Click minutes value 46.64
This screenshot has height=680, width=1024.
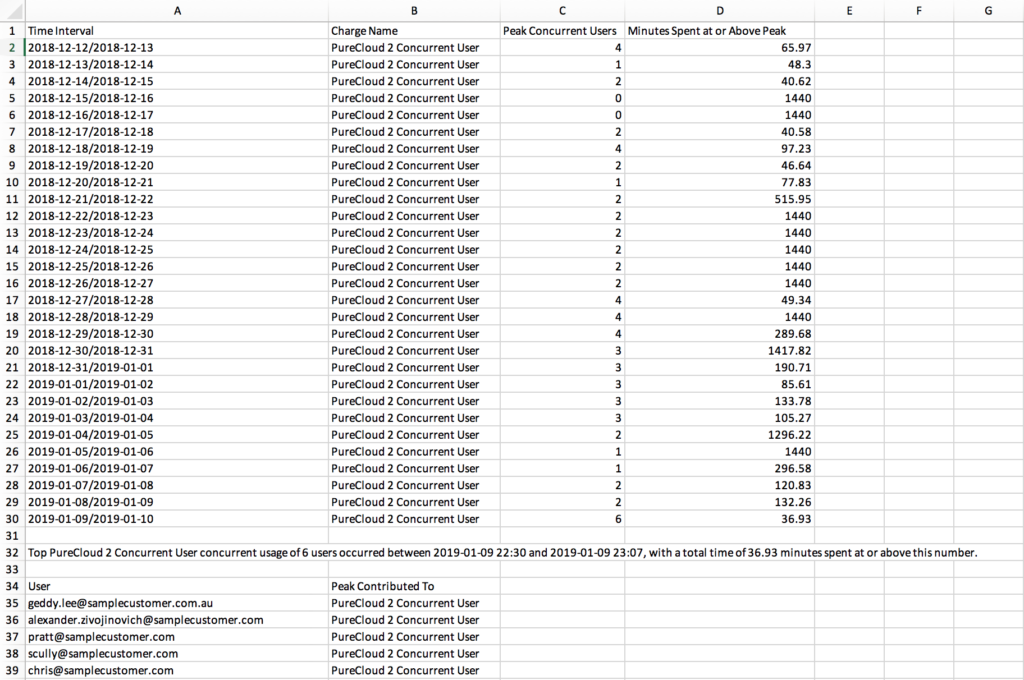(720, 165)
